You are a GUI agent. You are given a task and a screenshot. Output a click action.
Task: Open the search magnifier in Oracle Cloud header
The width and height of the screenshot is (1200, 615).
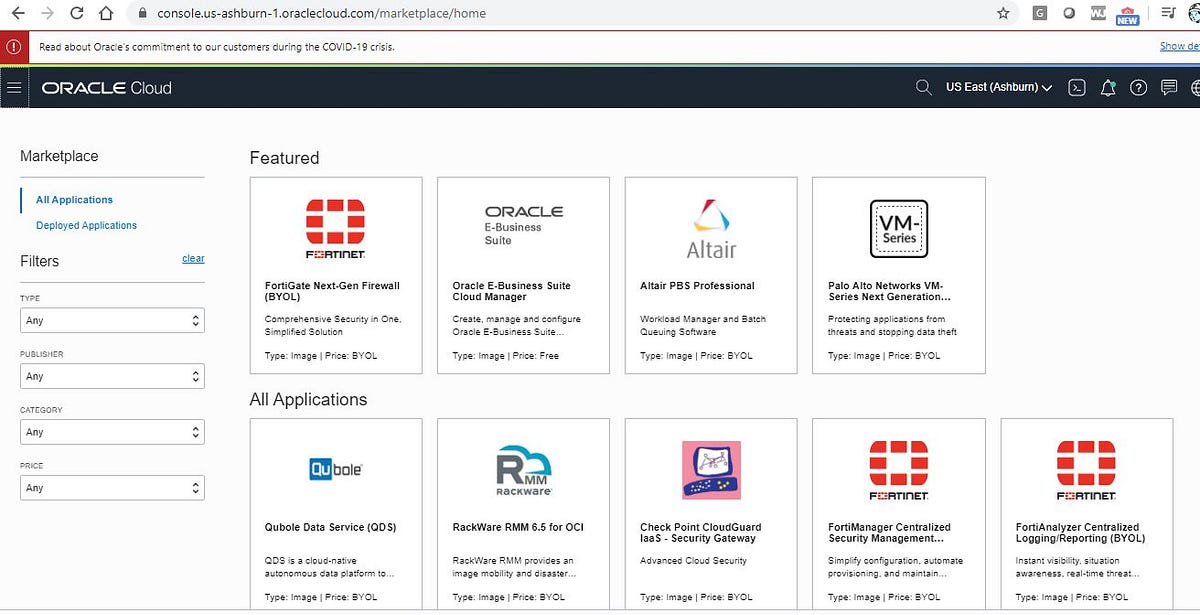tap(923, 87)
